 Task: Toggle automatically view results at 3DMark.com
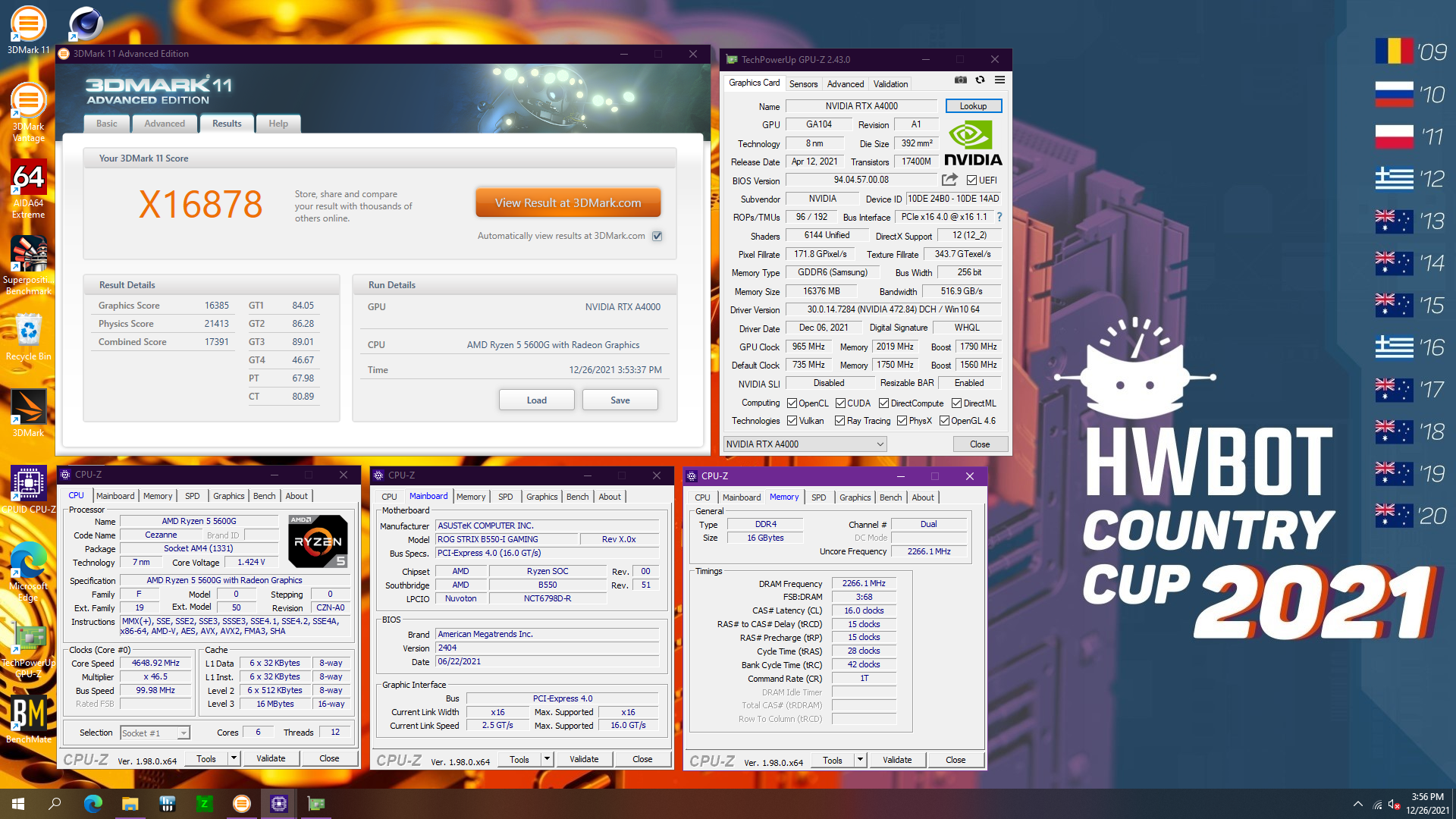(x=657, y=236)
